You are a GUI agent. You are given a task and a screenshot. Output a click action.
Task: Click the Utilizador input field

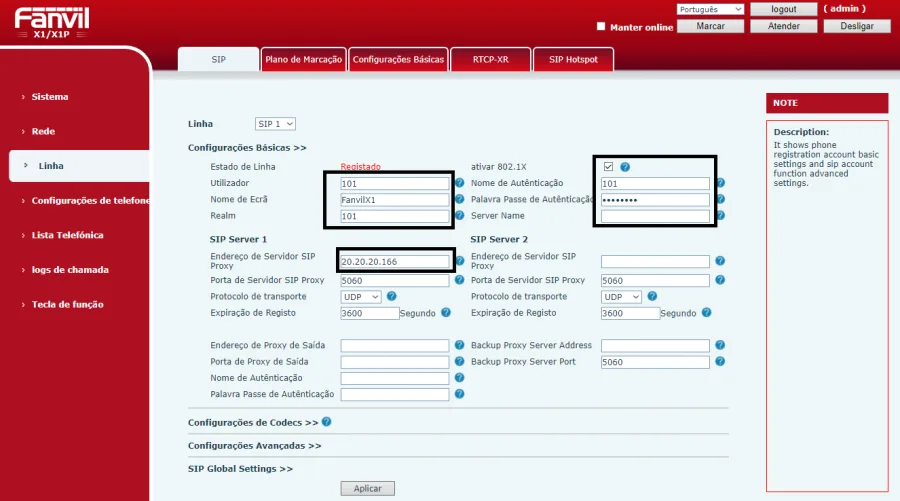[394, 184]
